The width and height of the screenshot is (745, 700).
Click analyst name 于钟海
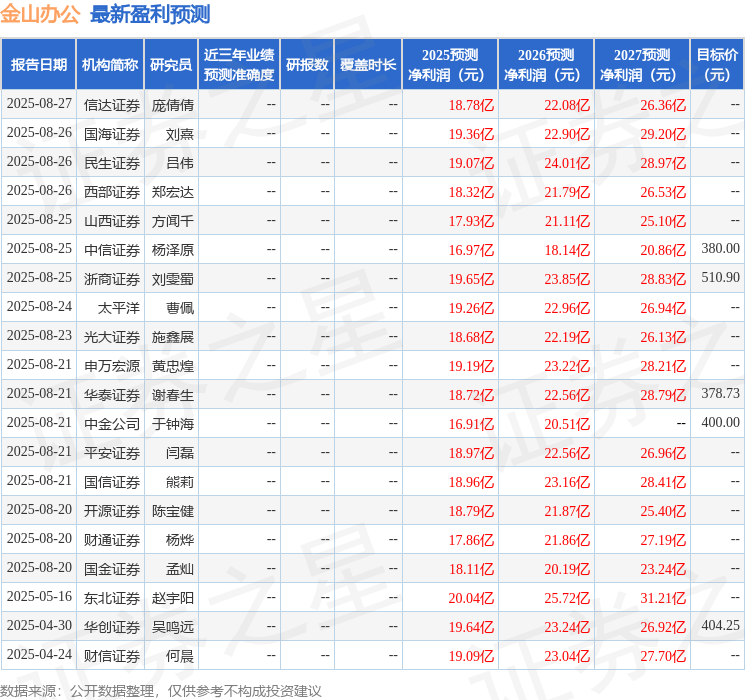pos(173,424)
